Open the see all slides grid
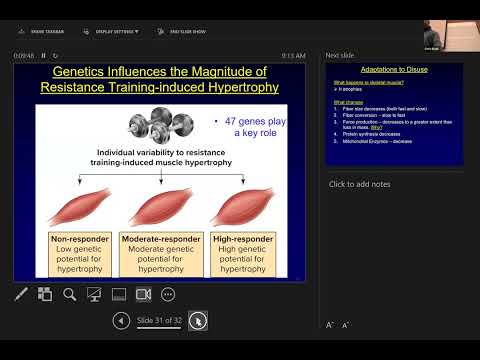 45,294
